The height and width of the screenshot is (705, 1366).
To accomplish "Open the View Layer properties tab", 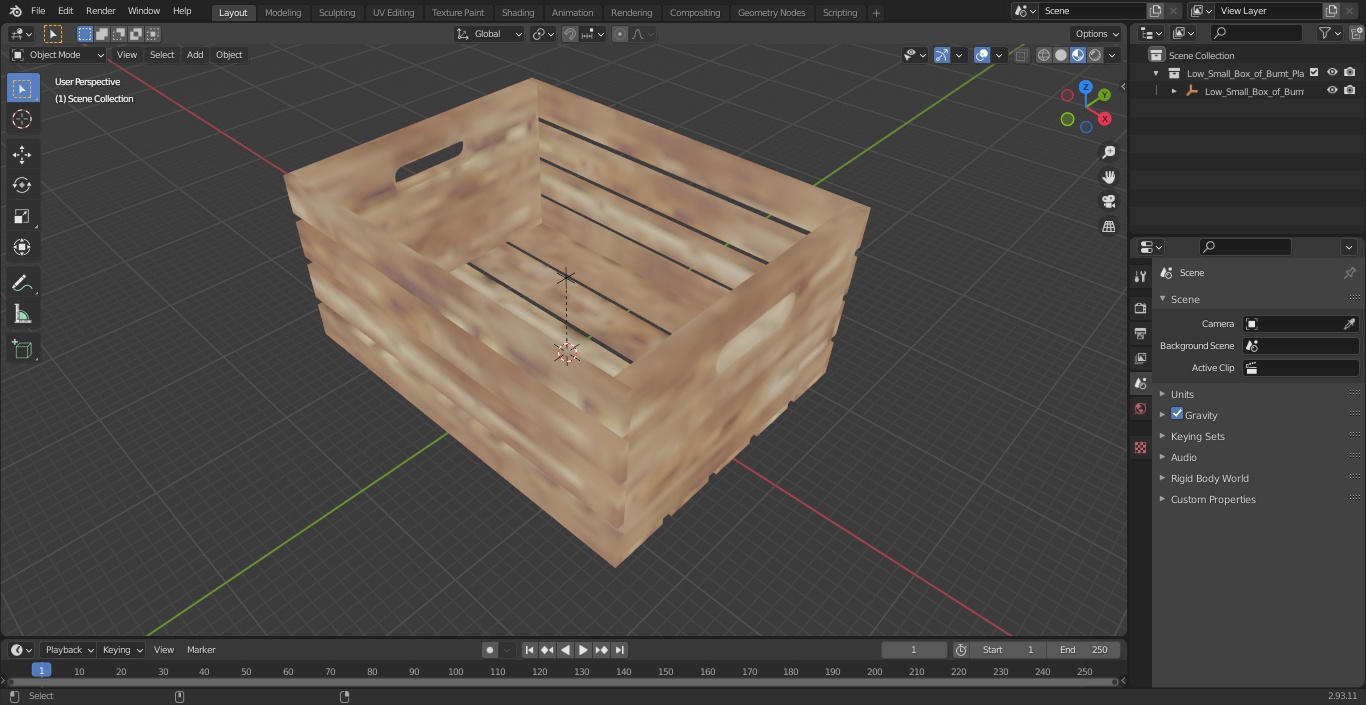I will (x=1140, y=358).
